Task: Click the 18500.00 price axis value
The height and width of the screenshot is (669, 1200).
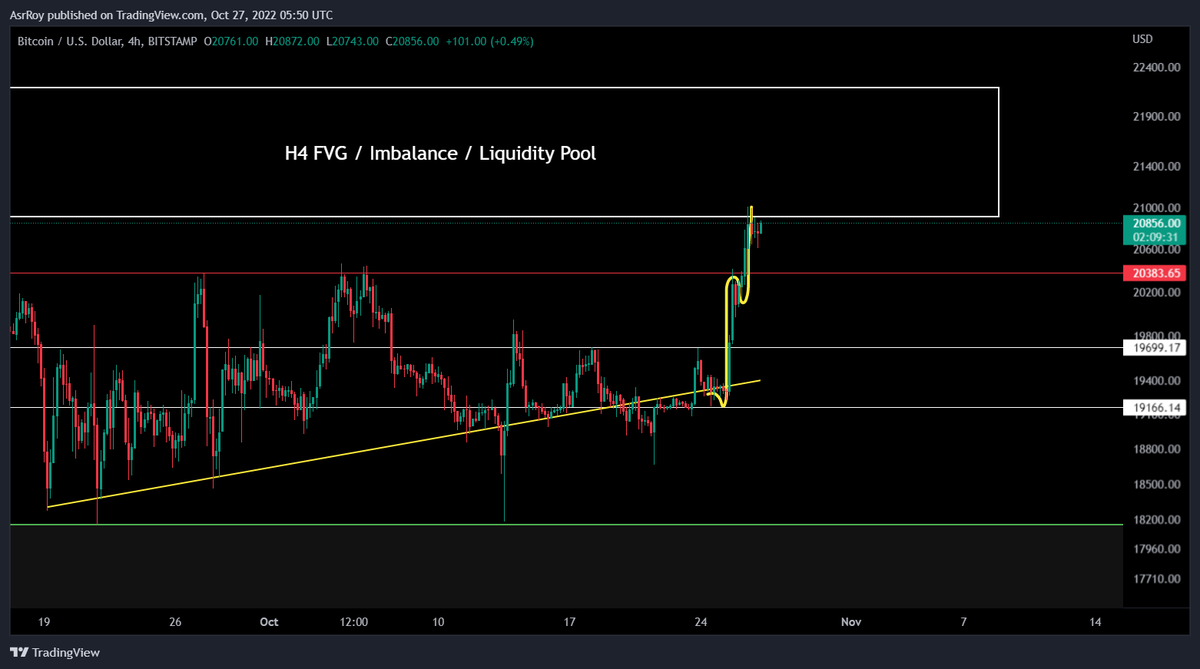Action: pos(1156,484)
